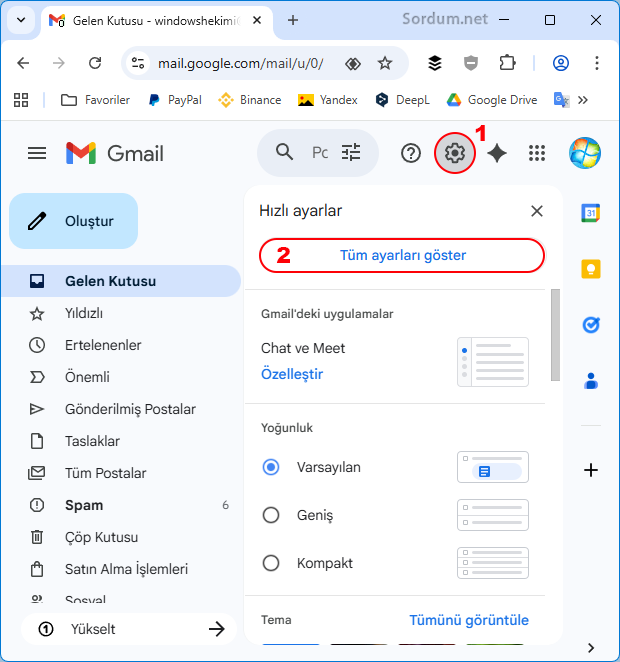Open the Binance bookmark
Screen dimensions: 620x662
tap(249, 100)
